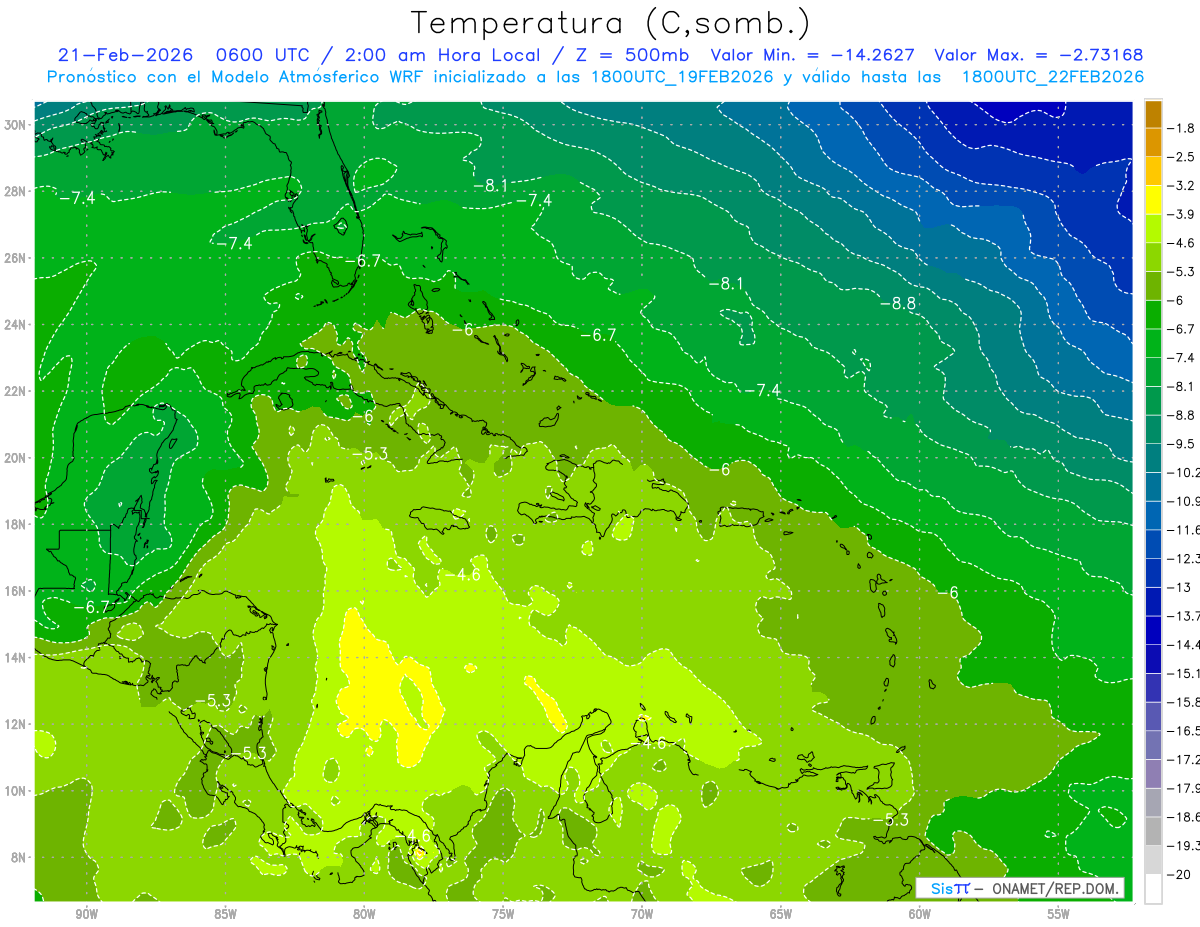Click the -1.8 colorbar label

(1181, 128)
